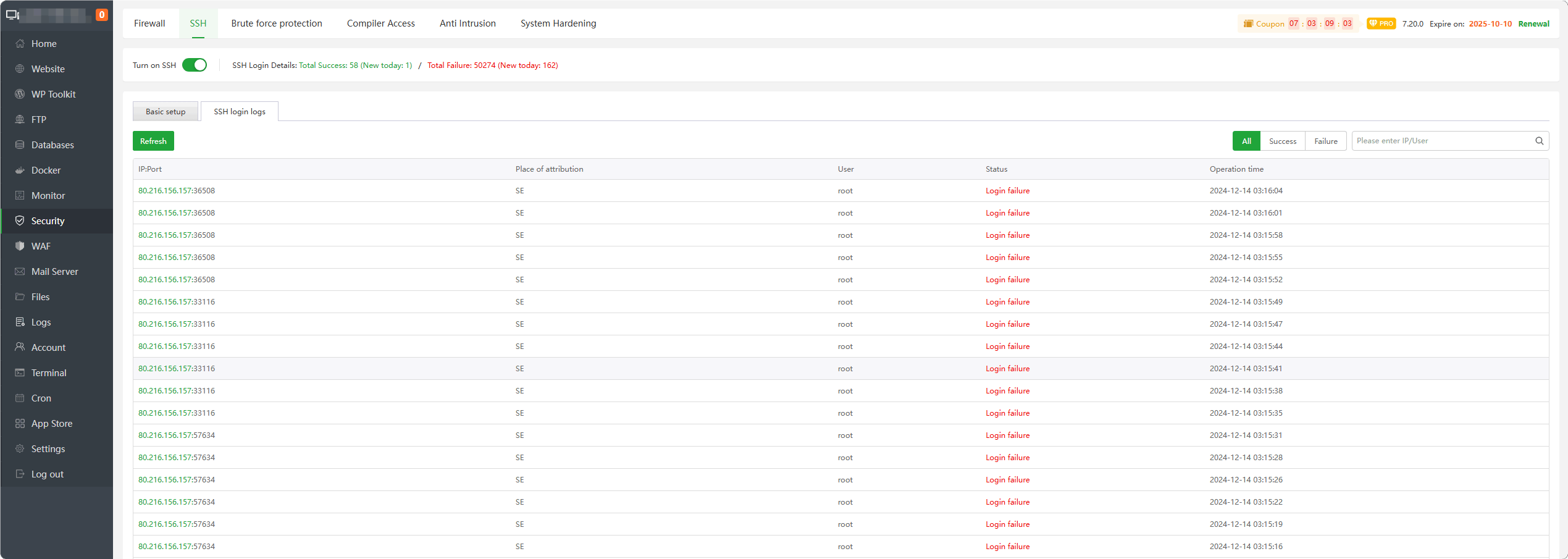1568x559 pixels.
Task: Filter logs by Success
Action: (1283, 141)
